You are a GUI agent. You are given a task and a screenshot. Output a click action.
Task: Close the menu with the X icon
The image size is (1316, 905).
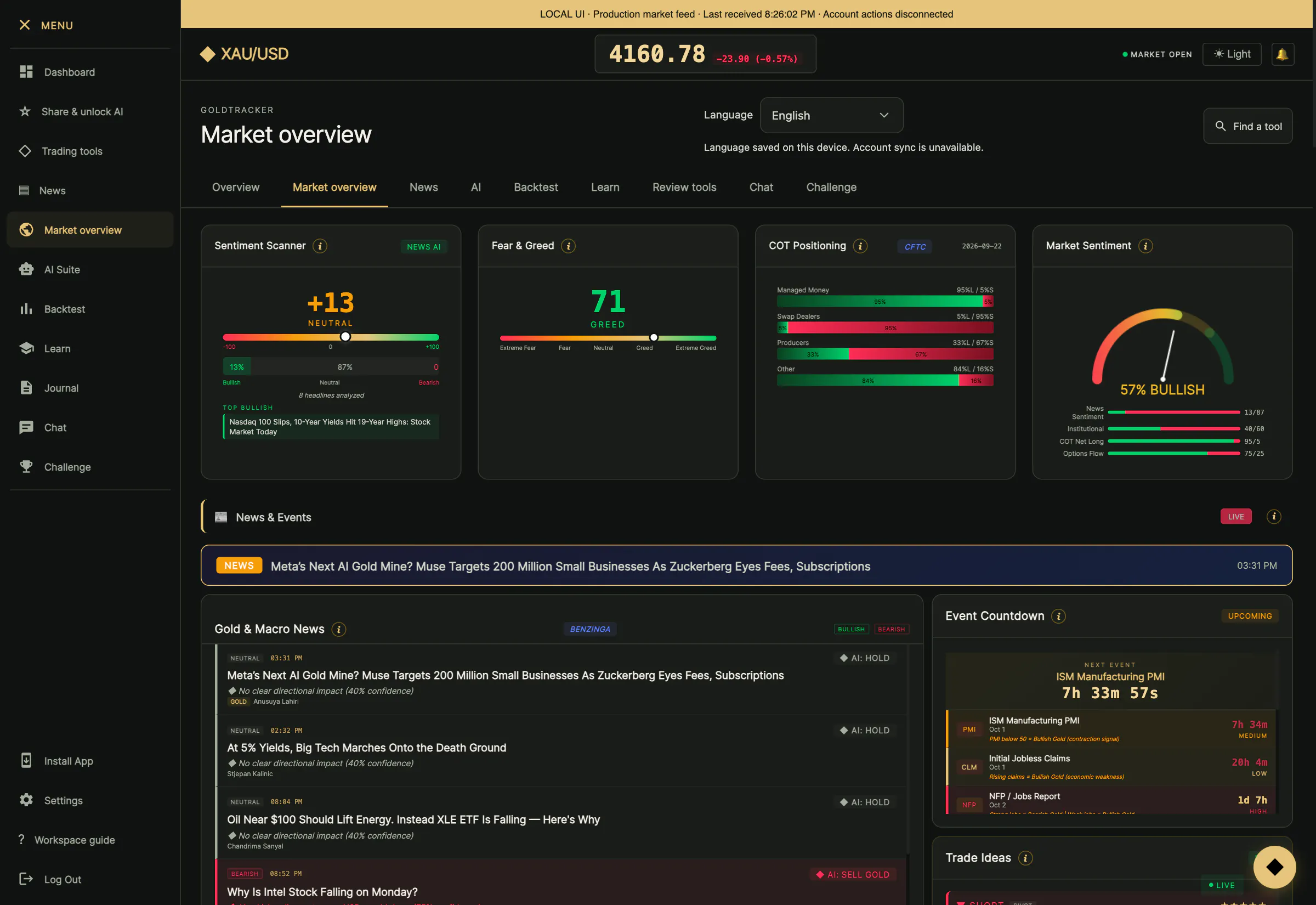point(24,25)
